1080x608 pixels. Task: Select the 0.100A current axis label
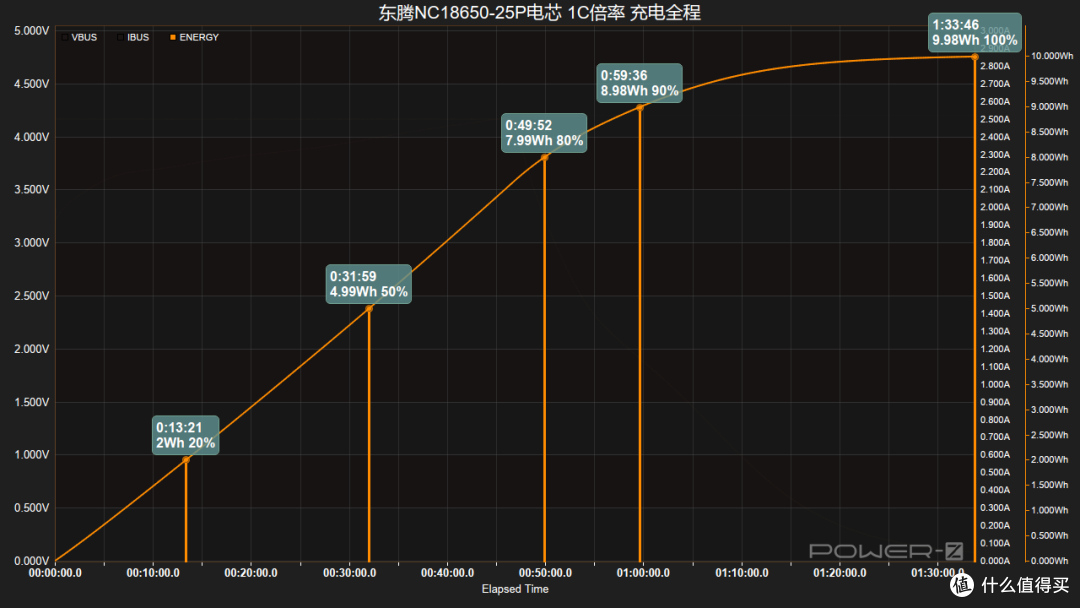[995, 543]
